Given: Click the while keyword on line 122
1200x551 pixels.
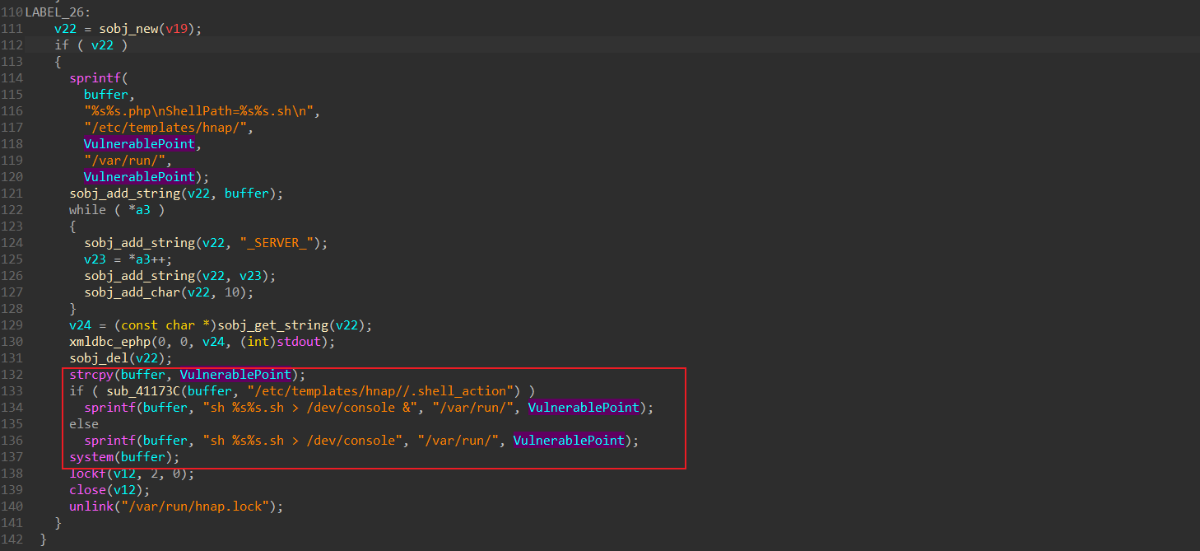Looking at the screenshot, I should (x=88, y=210).
